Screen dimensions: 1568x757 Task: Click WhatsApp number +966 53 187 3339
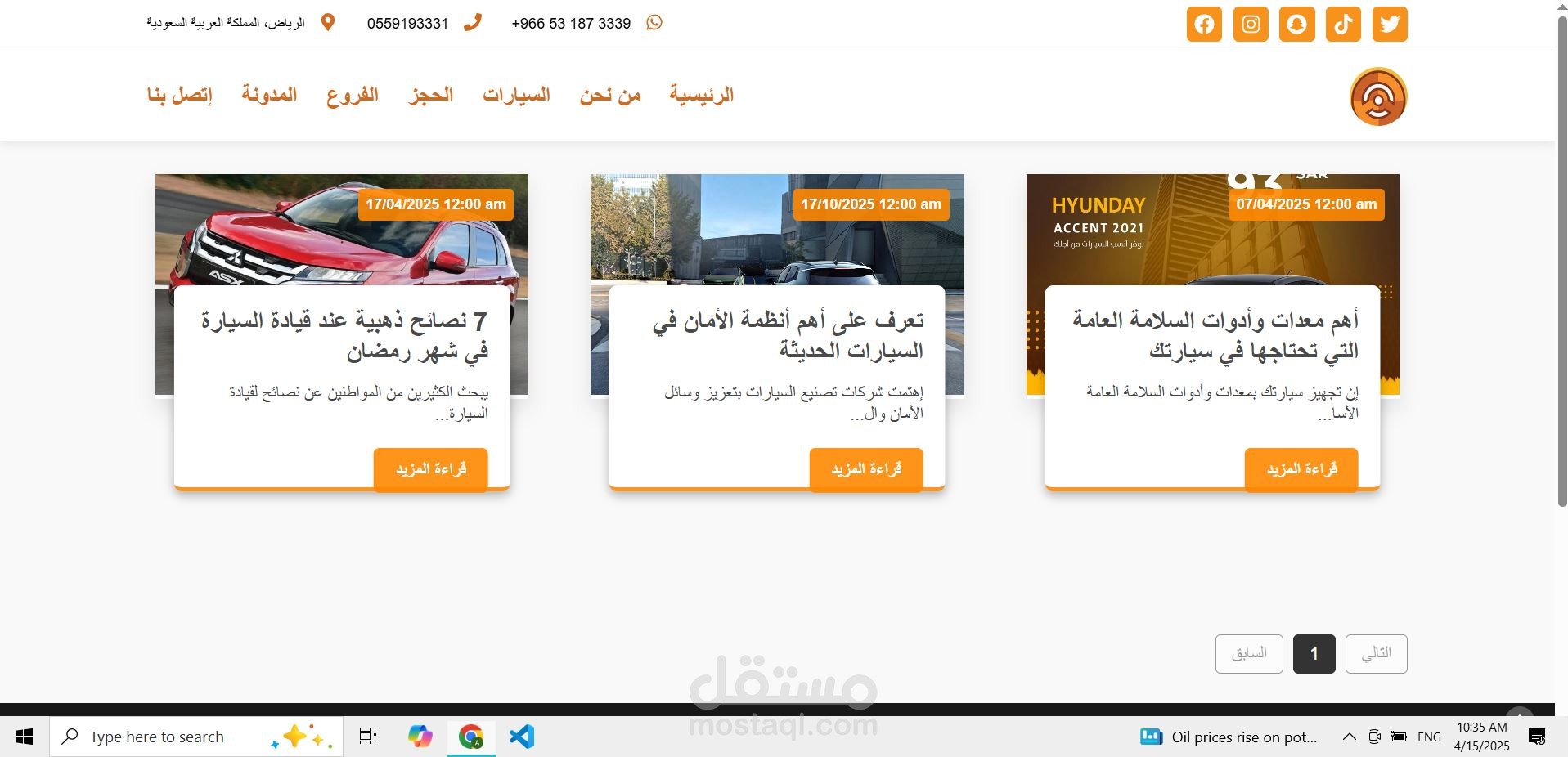(571, 24)
